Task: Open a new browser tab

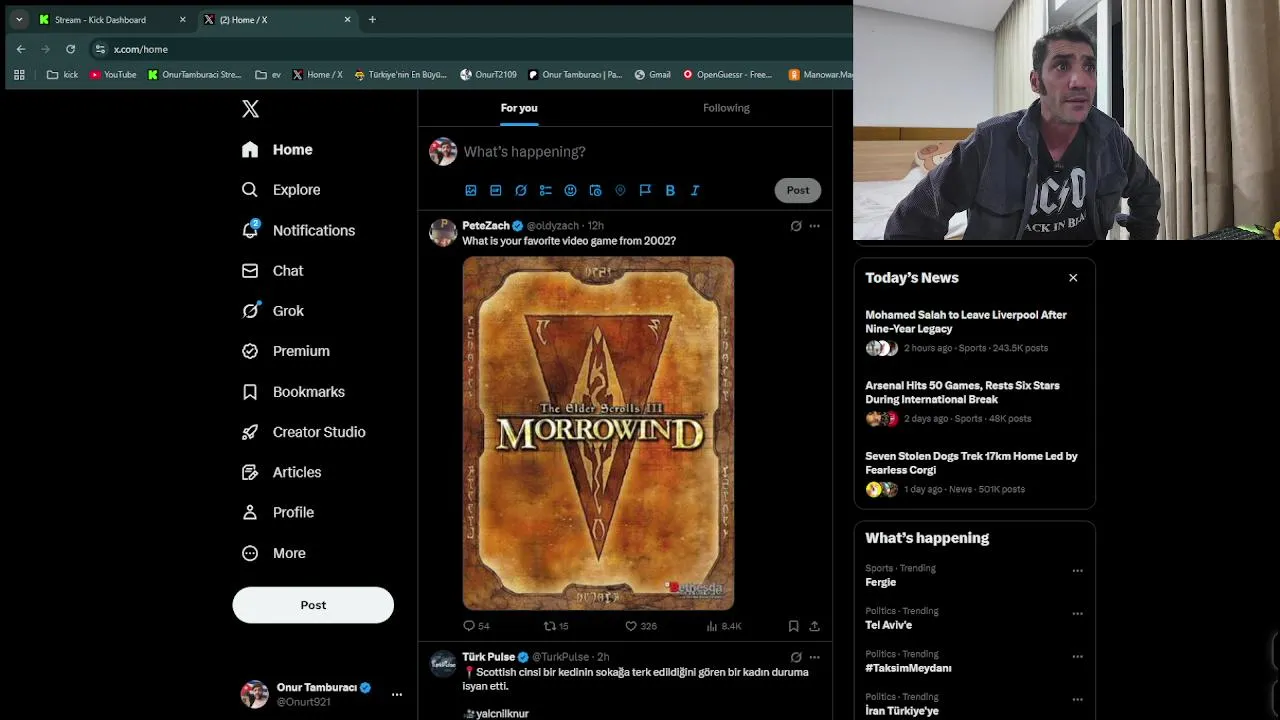Action: tap(372, 20)
